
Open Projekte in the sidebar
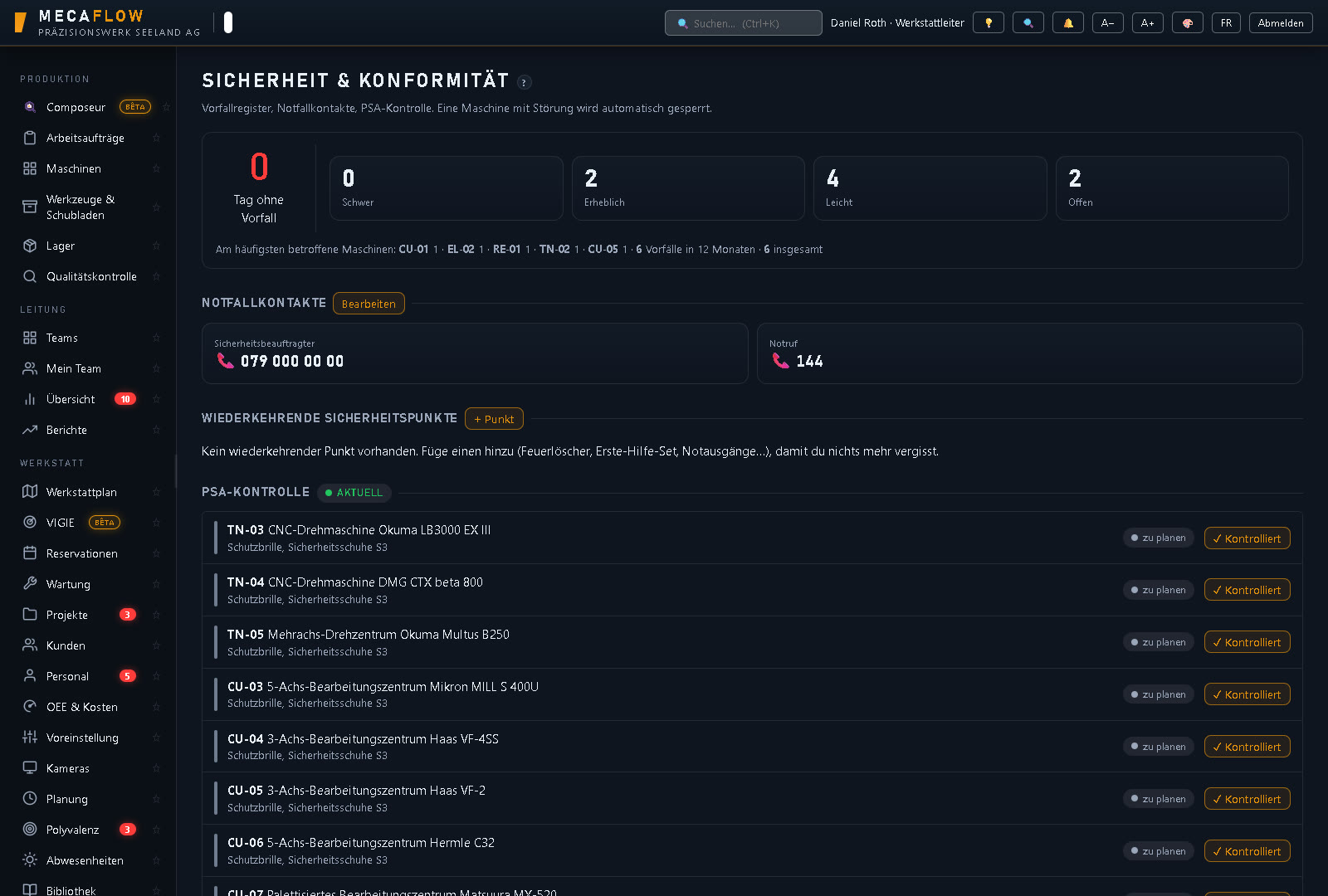(88, 615)
